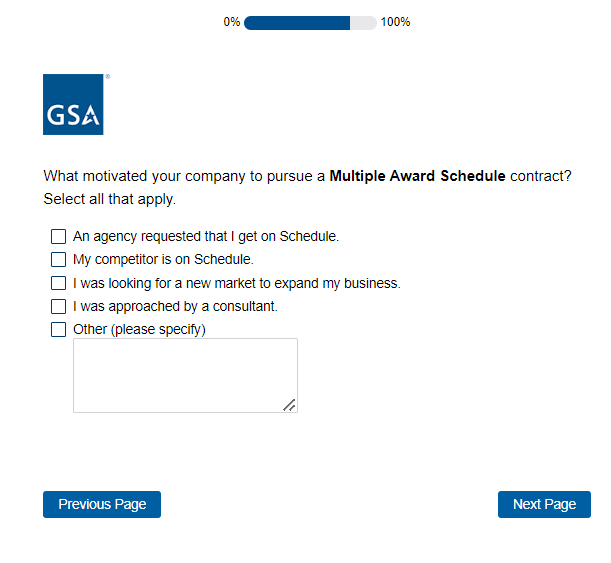The height and width of the screenshot is (563, 611).
Task: Tick the competitor is on Schedule checkbox
Action: (58, 260)
